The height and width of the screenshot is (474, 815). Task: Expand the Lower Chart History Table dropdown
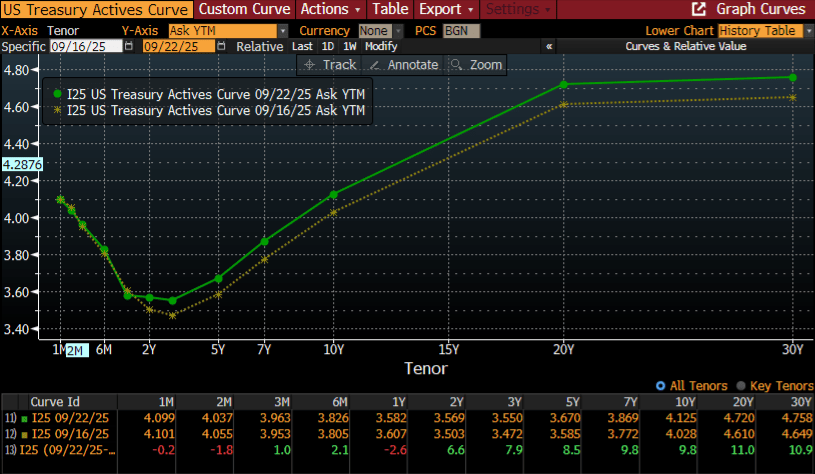pos(807,31)
